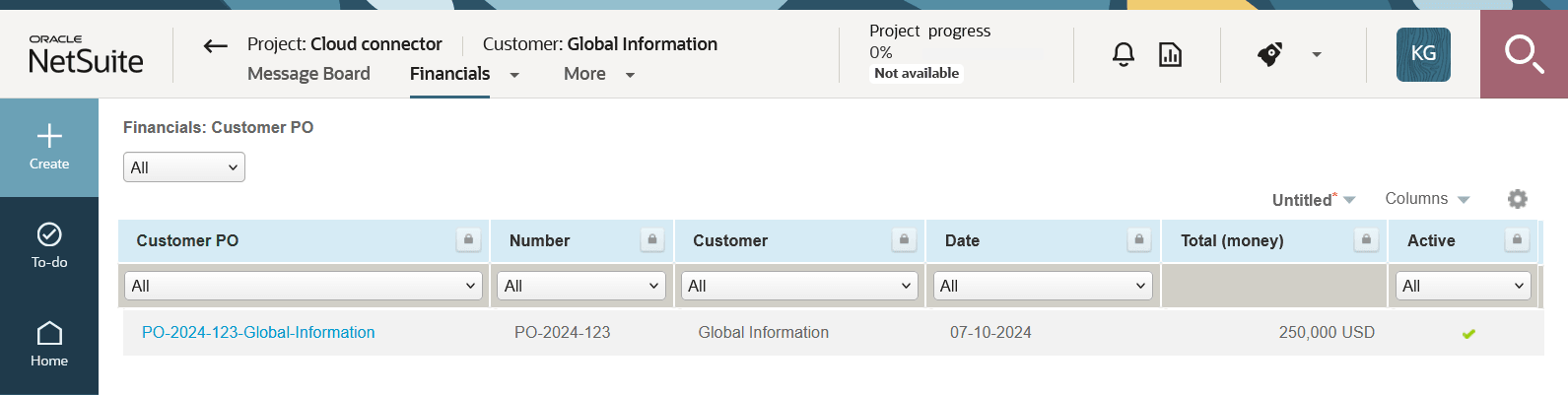Image resolution: width=1568 pixels, height=395 pixels.
Task: Open the Number filter dropdown
Action: click(x=581, y=286)
